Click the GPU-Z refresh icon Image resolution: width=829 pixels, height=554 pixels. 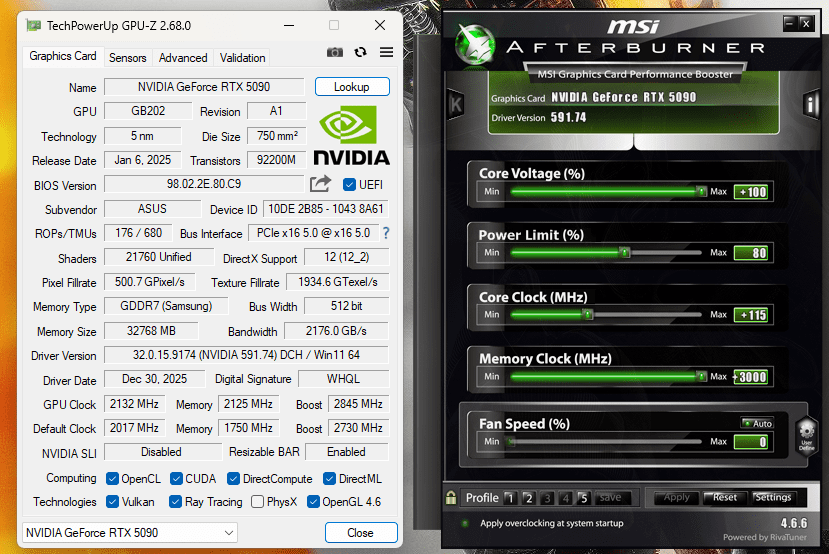point(360,52)
